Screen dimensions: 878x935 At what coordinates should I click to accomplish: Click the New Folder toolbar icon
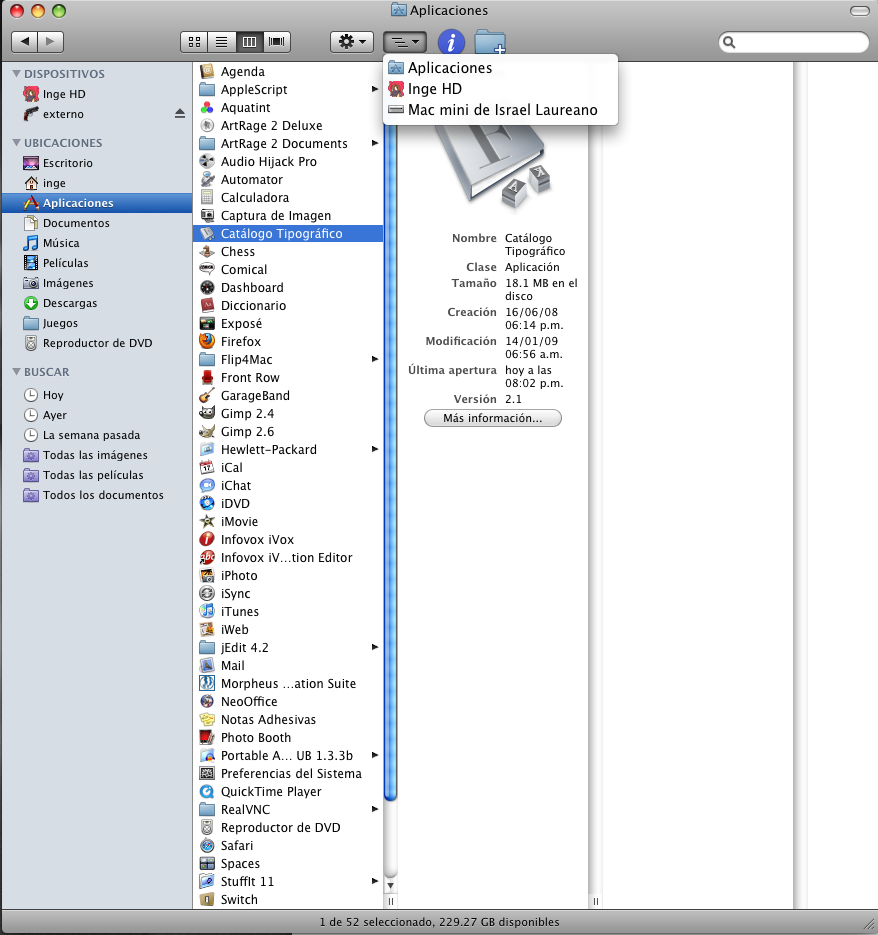(489, 41)
